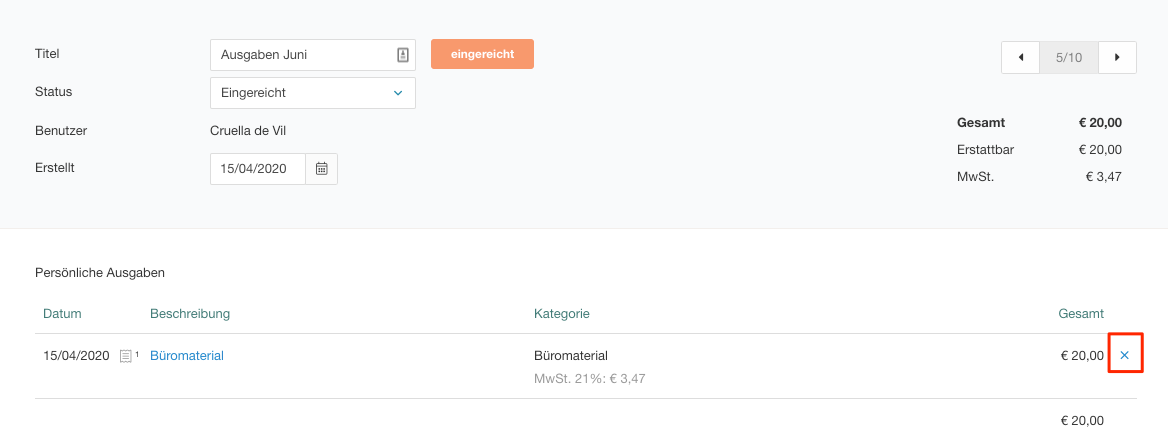This screenshot has width=1168, height=443.
Task: Click the receipt attachment icon beside Büromaterial
Action: click(x=126, y=356)
